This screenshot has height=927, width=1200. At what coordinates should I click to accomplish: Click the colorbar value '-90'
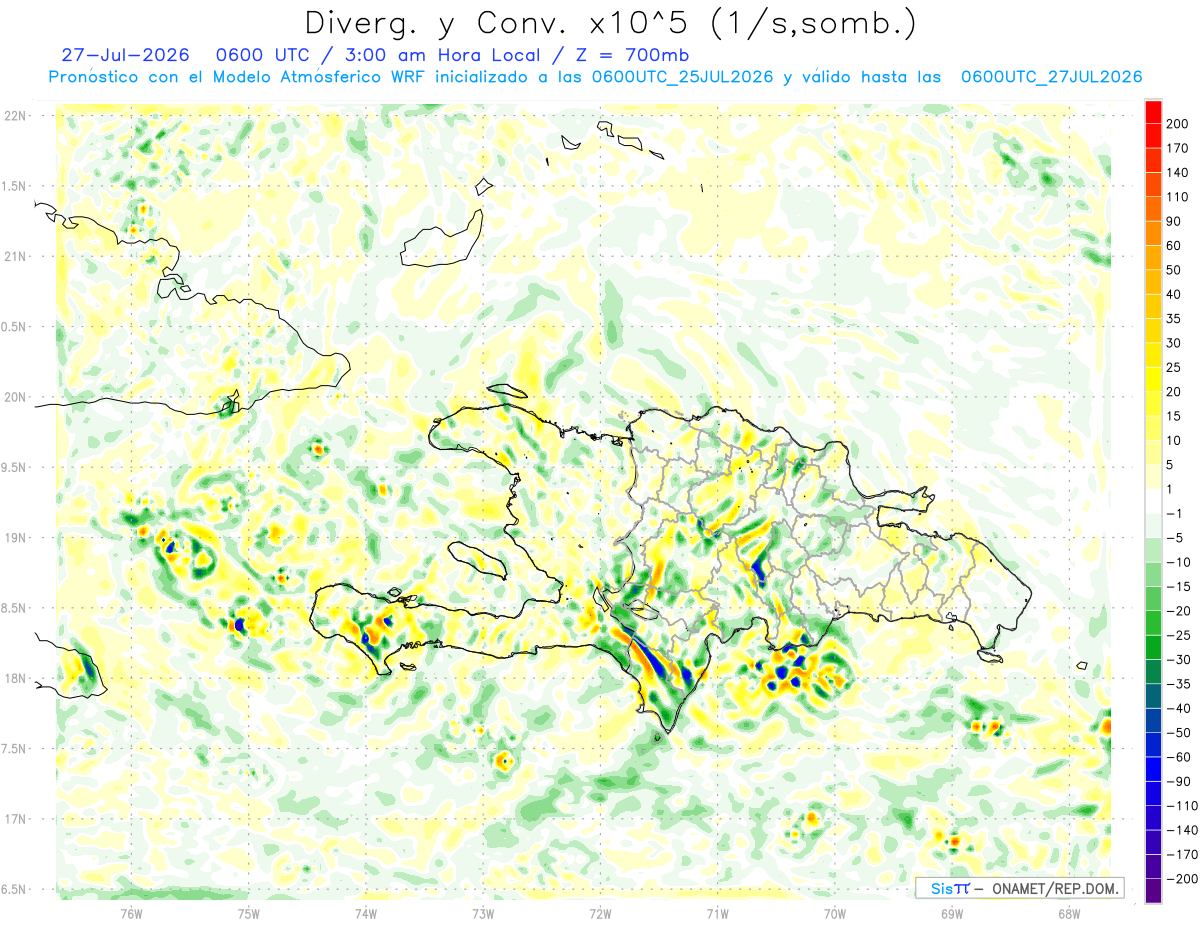(x=1179, y=781)
